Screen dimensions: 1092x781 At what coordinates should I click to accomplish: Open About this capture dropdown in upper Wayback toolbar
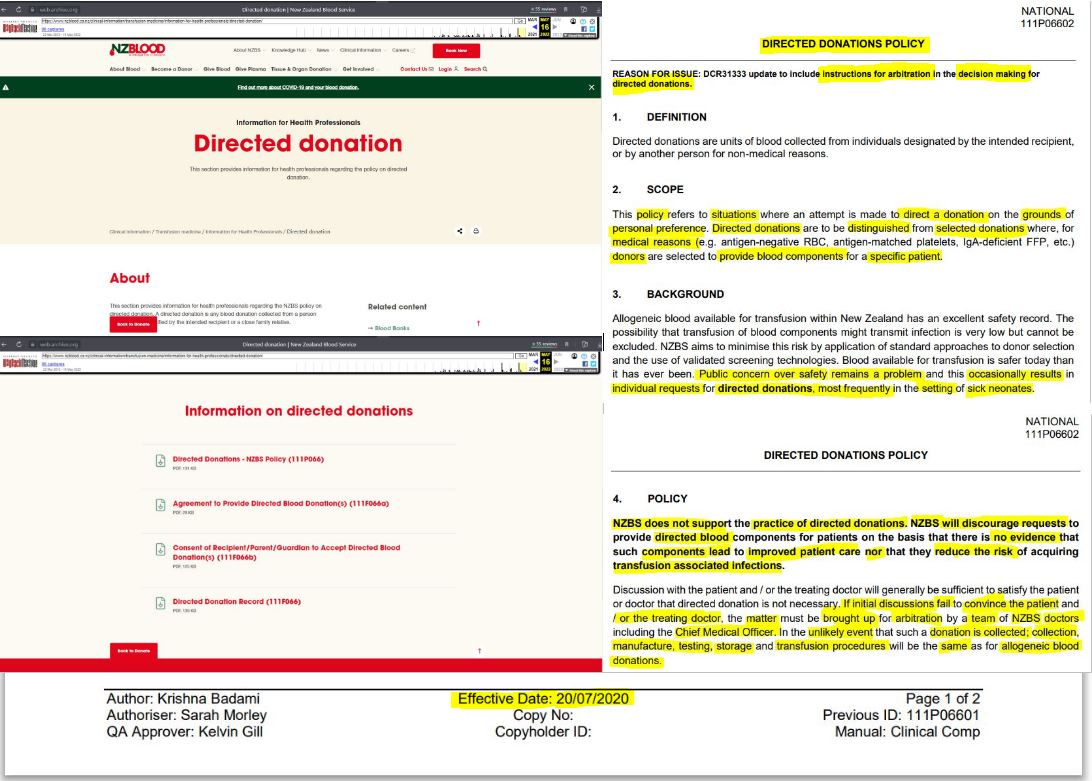click(x=579, y=36)
